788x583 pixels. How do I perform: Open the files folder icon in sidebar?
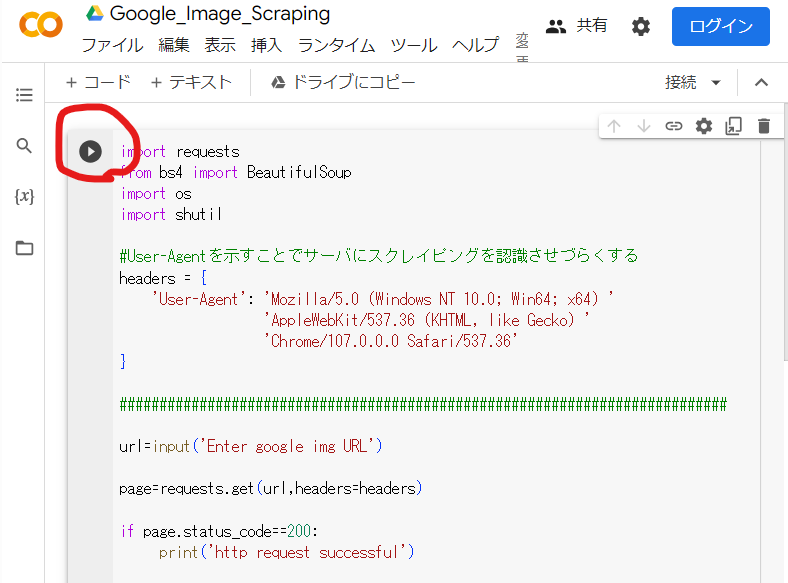(24, 248)
